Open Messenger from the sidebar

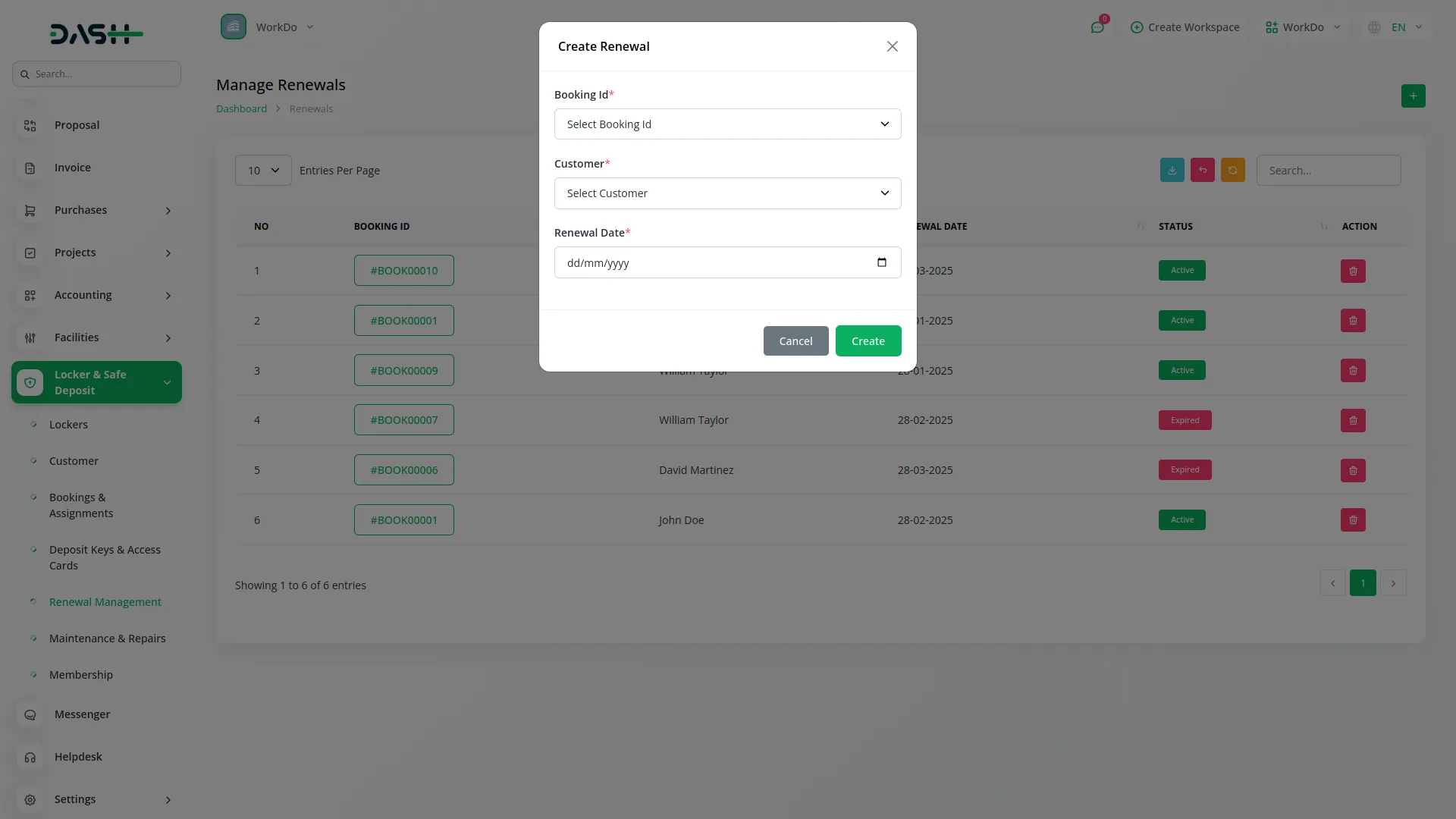point(80,714)
